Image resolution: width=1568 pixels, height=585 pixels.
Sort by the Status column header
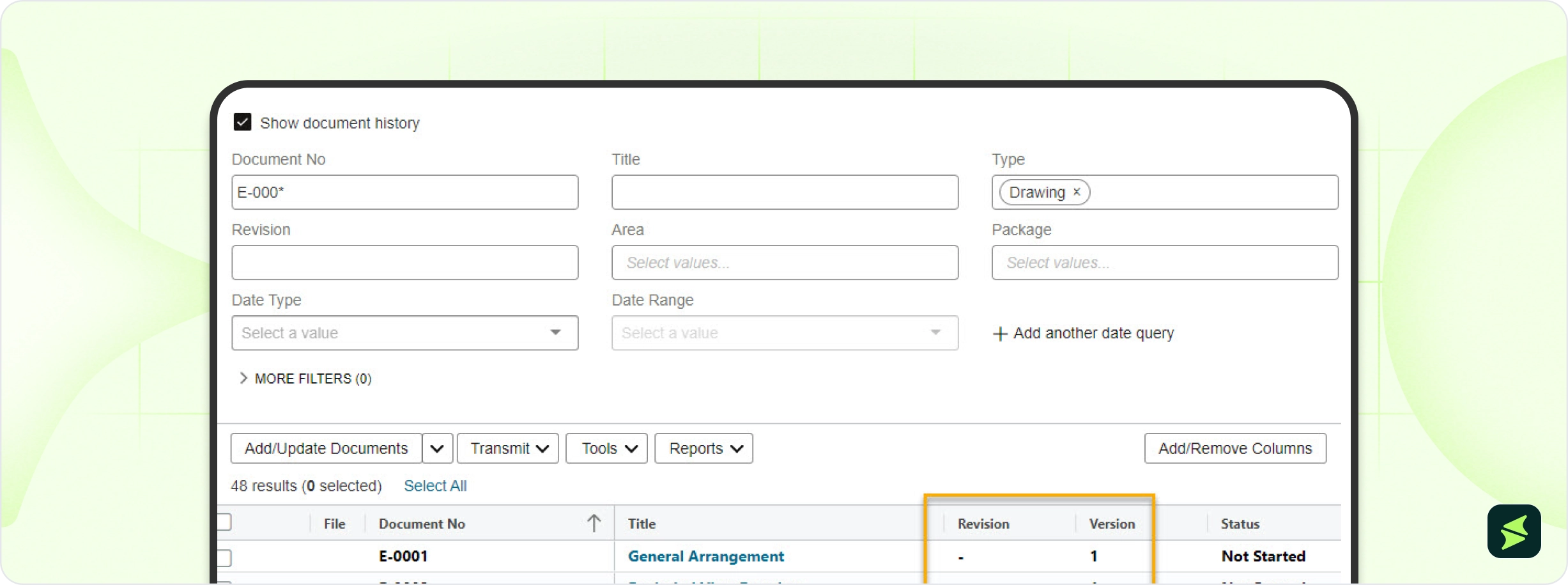[1240, 524]
